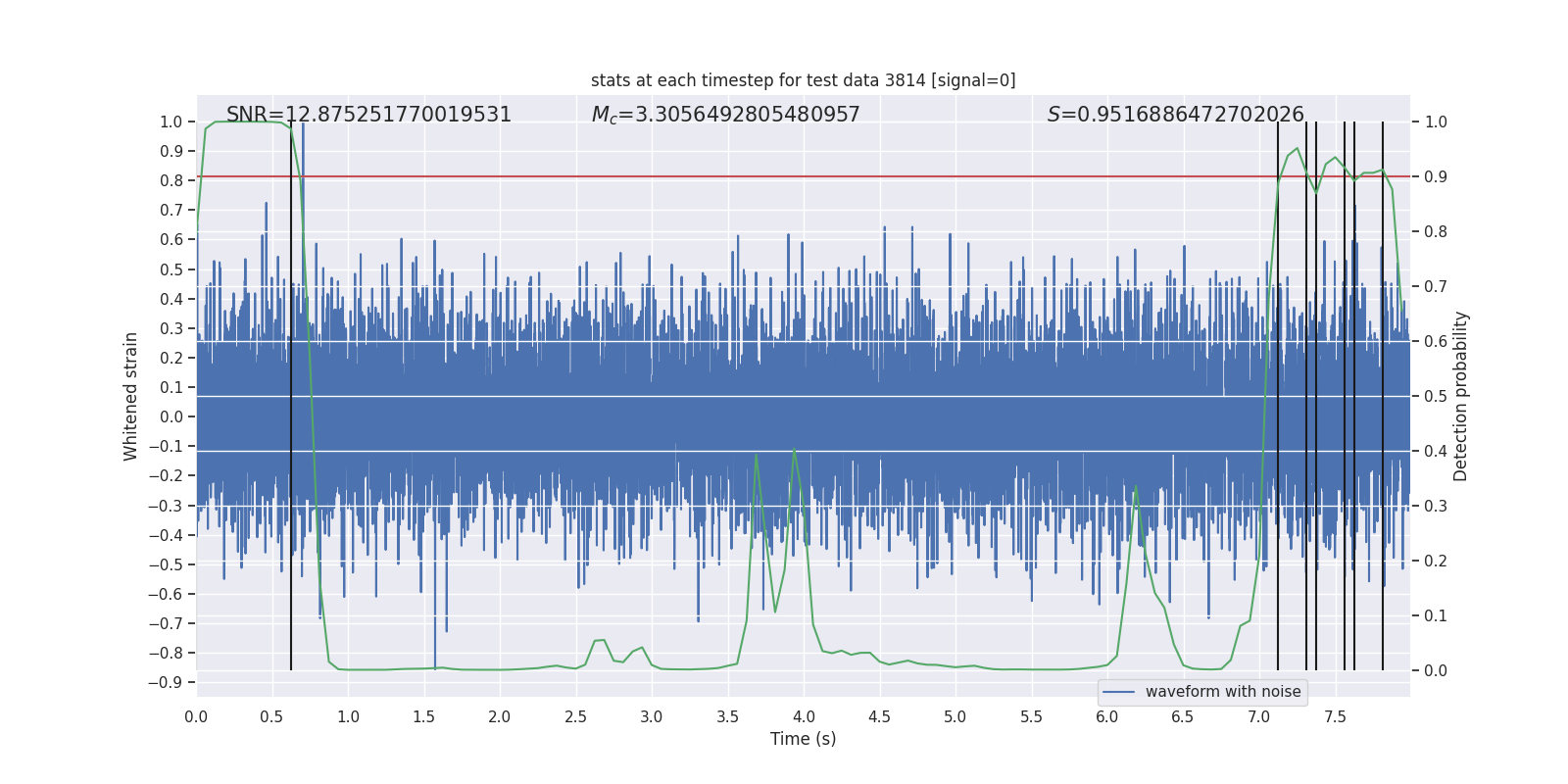The image size is (1568, 784).
Task: Click the blue line sample in legend
Action: pos(1118,692)
